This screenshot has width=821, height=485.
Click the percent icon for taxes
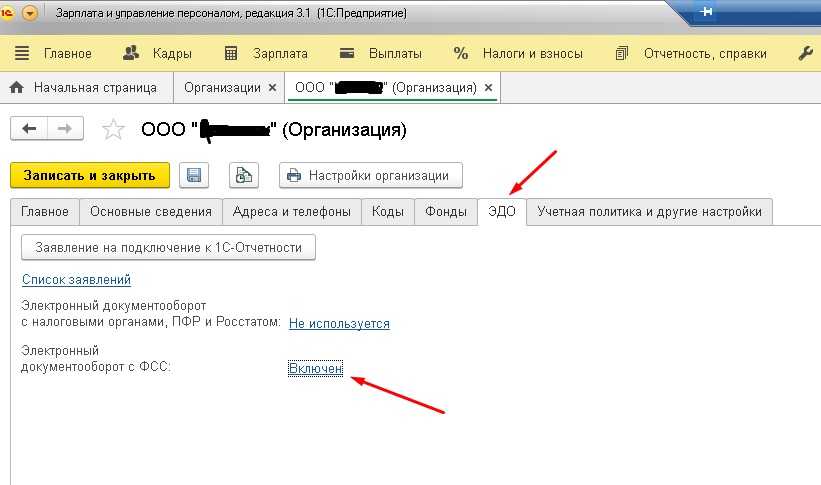pos(461,53)
